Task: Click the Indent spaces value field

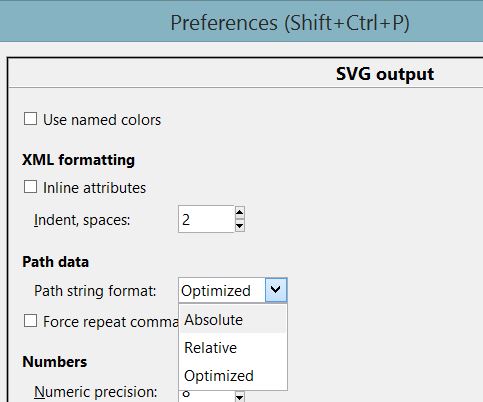Action: click(x=206, y=219)
